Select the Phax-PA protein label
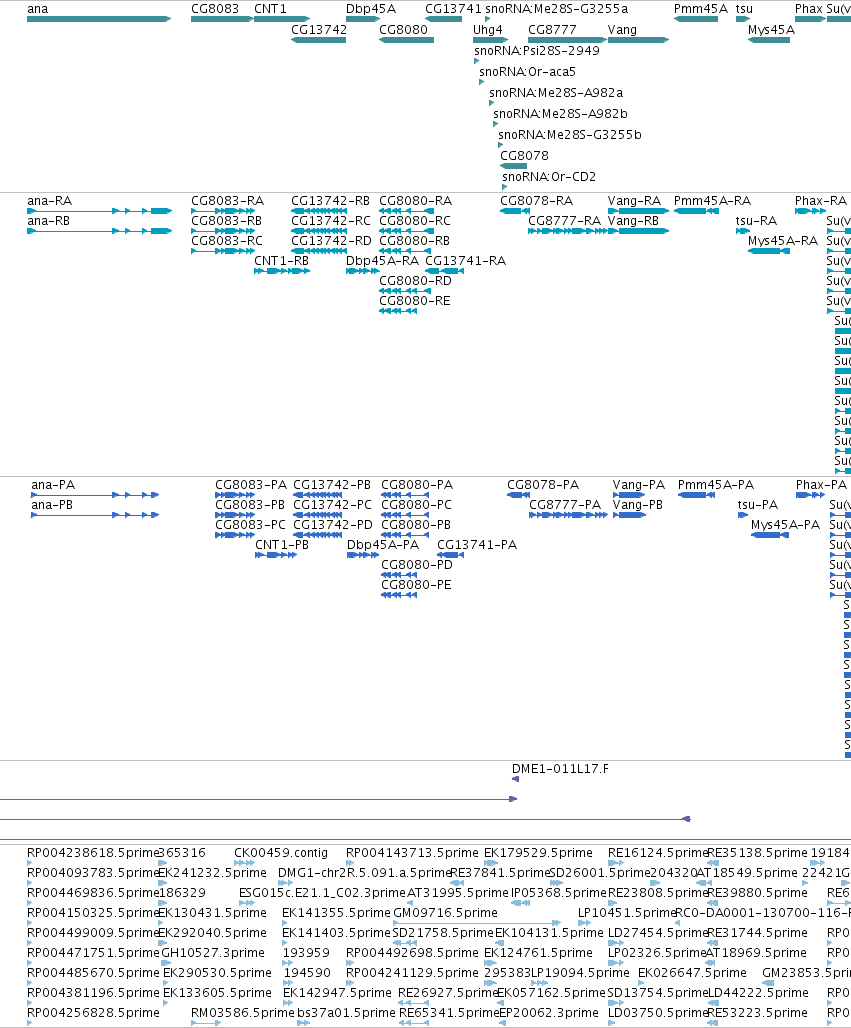 [821, 485]
